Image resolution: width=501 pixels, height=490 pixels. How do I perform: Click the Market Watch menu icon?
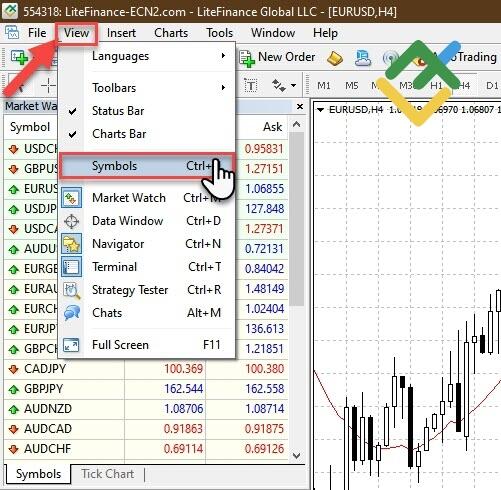click(x=72, y=198)
